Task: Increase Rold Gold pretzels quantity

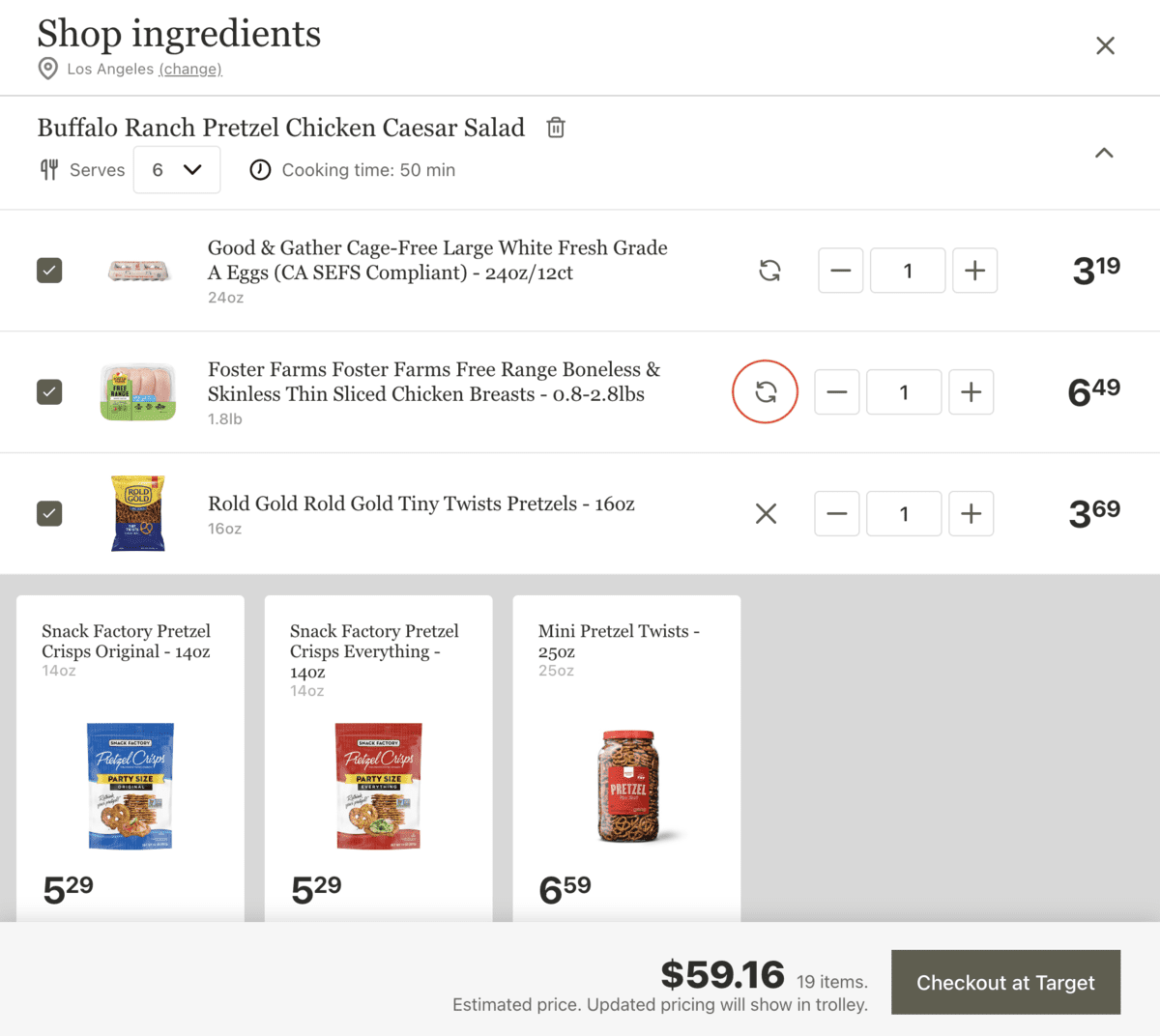Action: 971,514
